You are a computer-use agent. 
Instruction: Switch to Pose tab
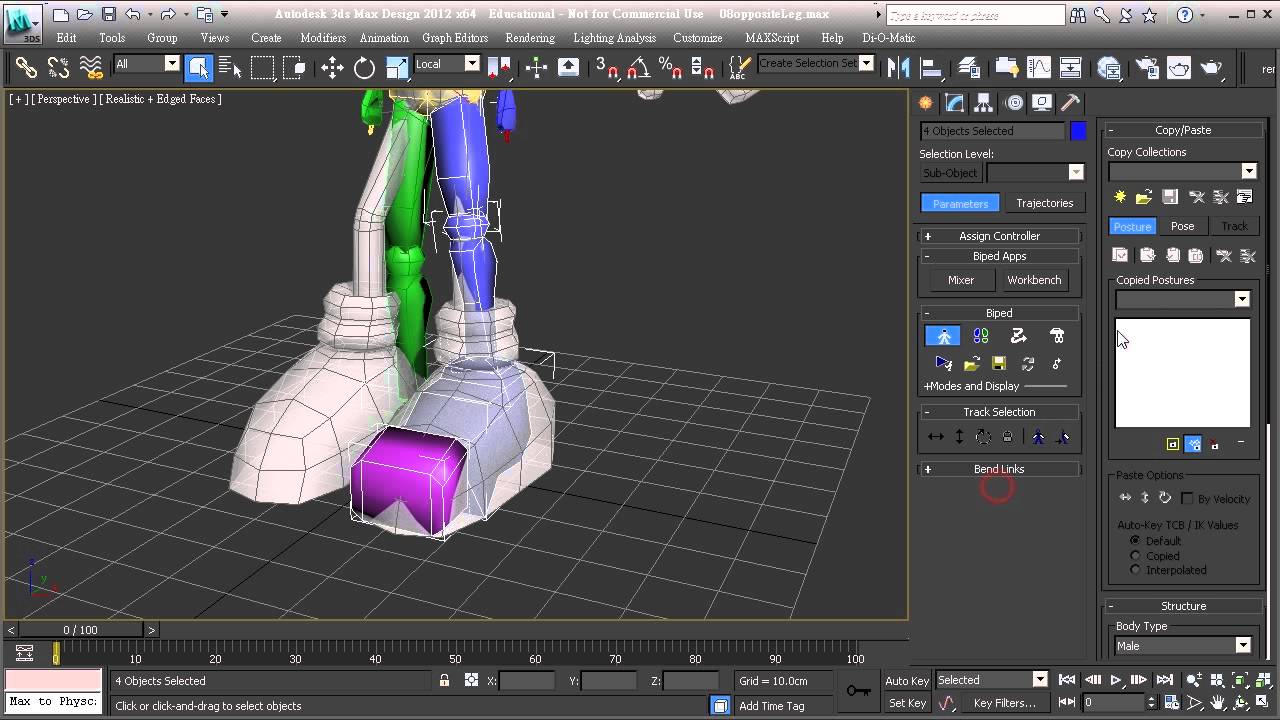click(x=1182, y=226)
